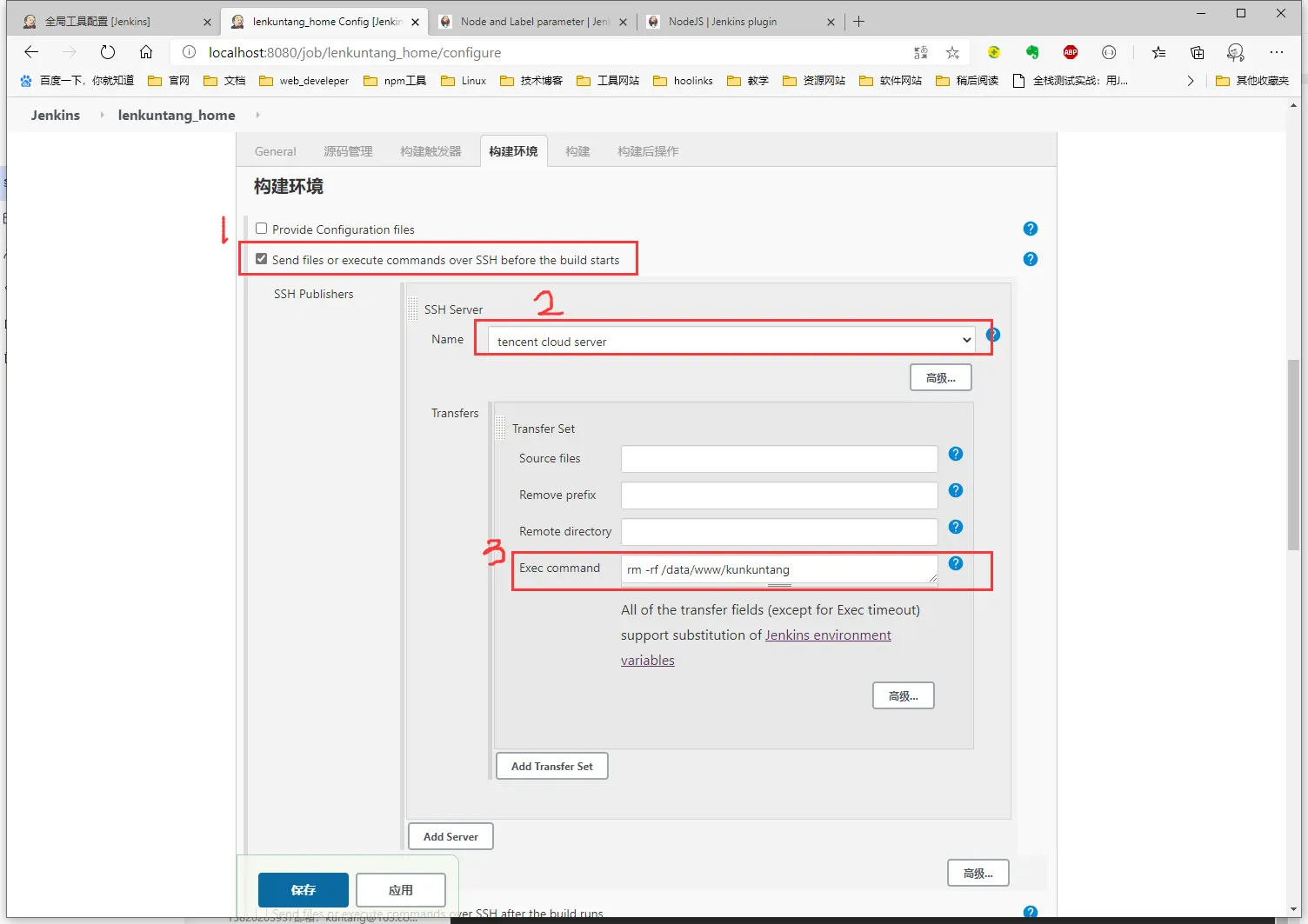Click the 应用 apply button
This screenshot has width=1308, height=924.
(x=401, y=889)
